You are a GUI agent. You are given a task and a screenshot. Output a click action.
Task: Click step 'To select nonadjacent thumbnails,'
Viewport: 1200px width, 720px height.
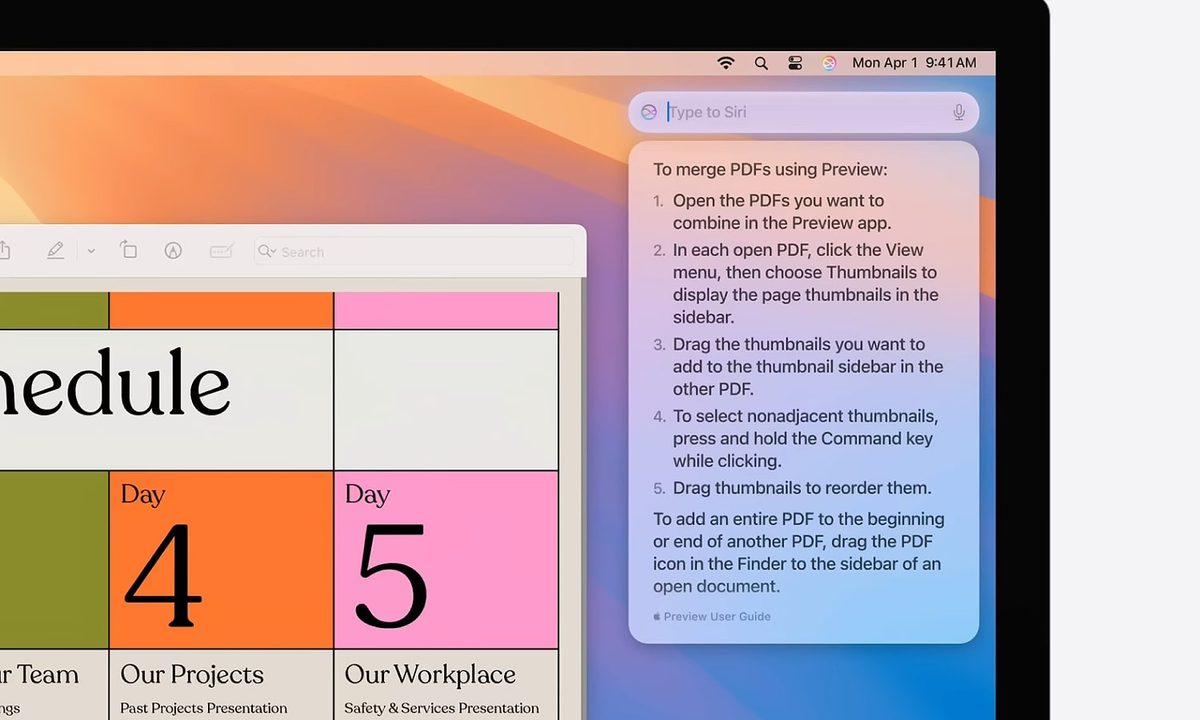tap(805, 416)
